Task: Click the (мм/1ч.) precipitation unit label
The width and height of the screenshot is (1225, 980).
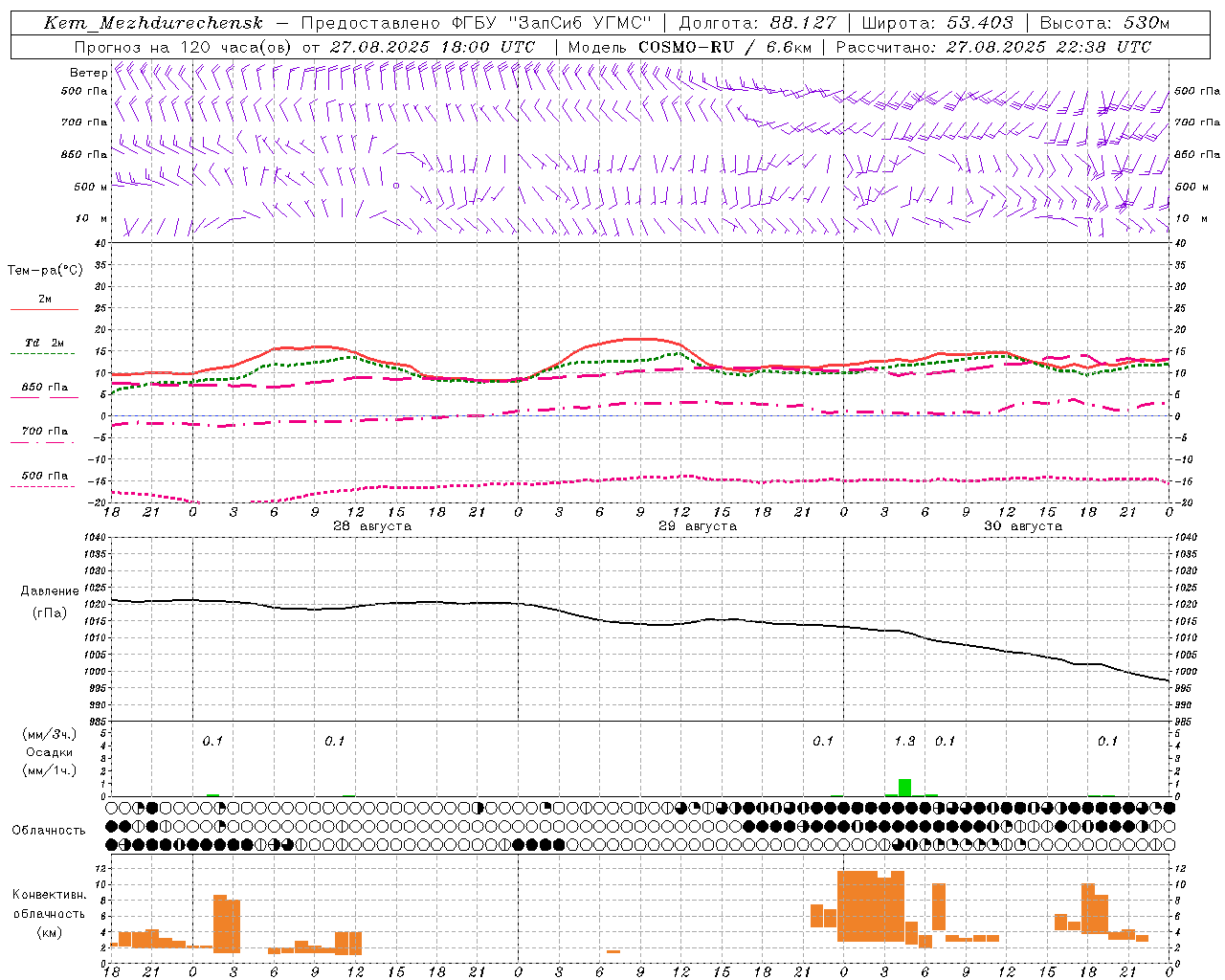Action: (x=50, y=769)
